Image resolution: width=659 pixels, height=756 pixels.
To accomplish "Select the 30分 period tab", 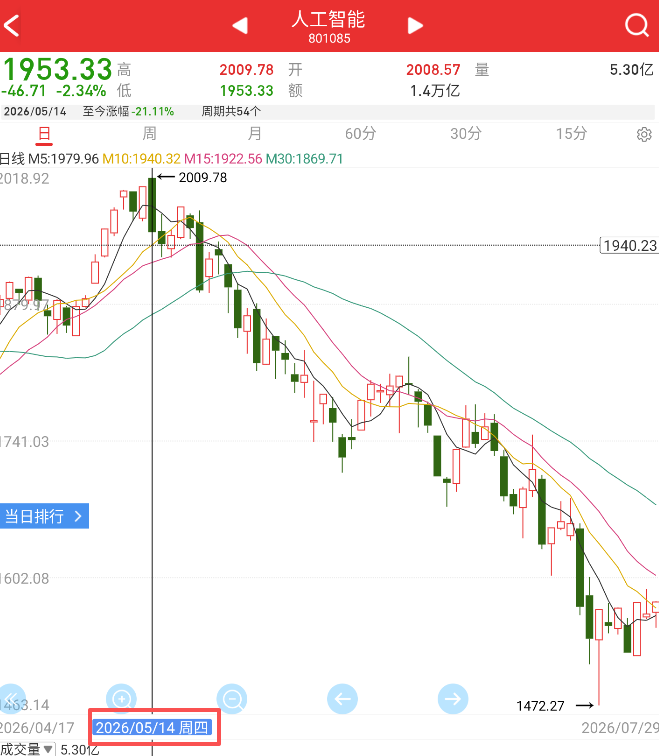I will pyautogui.click(x=466, y=134).
